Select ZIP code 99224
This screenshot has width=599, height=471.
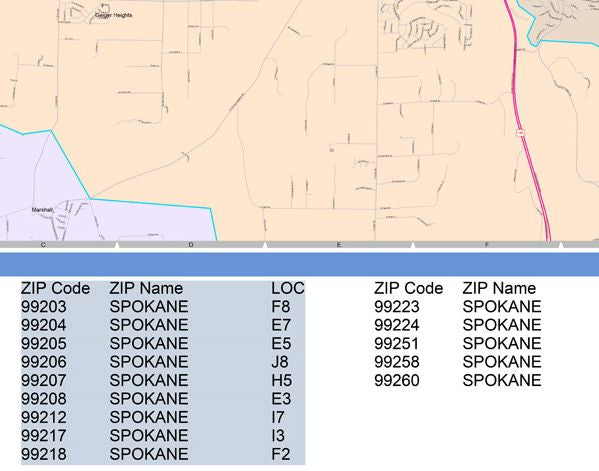[x=397, y=325]
